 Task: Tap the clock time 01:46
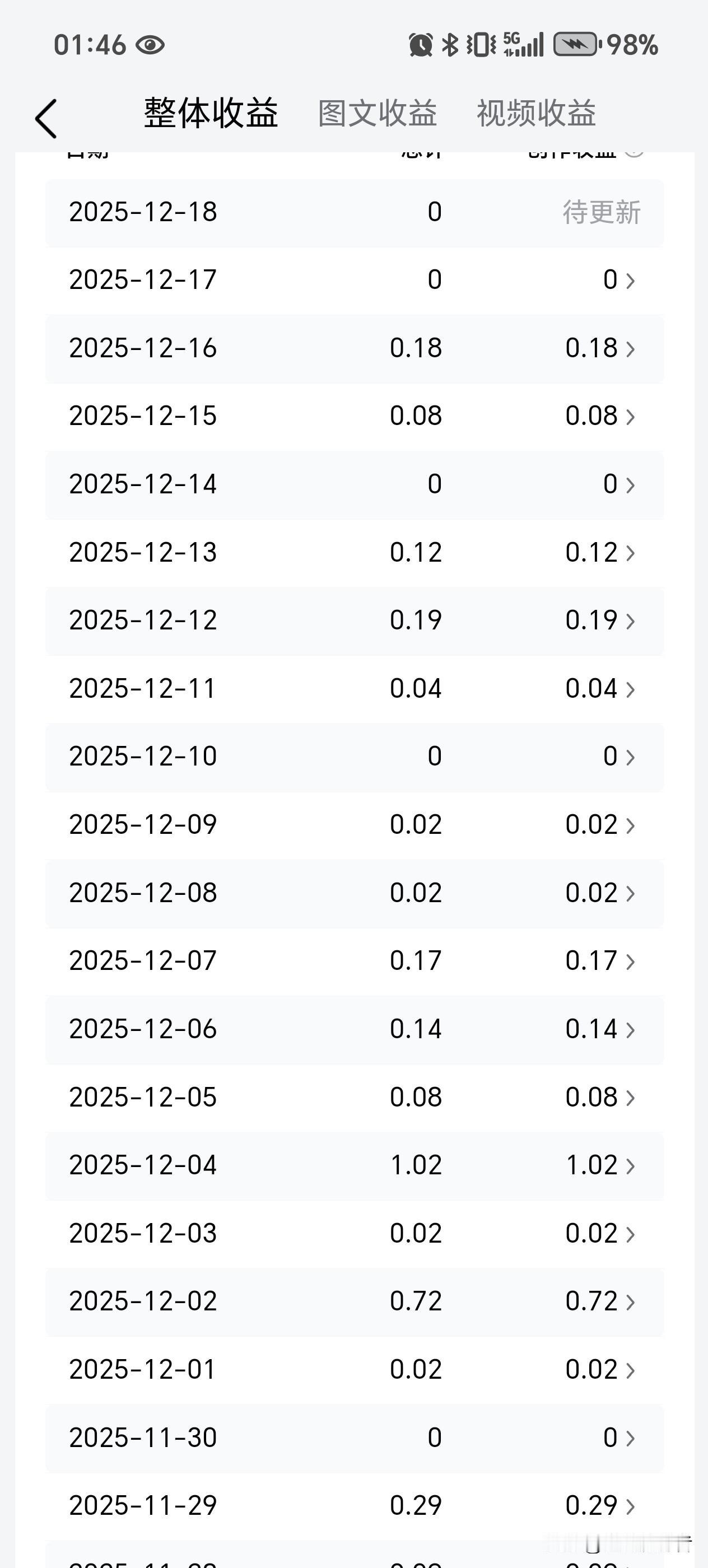90,45
